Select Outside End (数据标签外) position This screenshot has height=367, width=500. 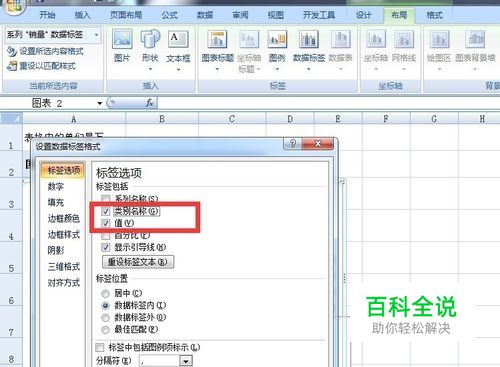[x=105, y=317]
